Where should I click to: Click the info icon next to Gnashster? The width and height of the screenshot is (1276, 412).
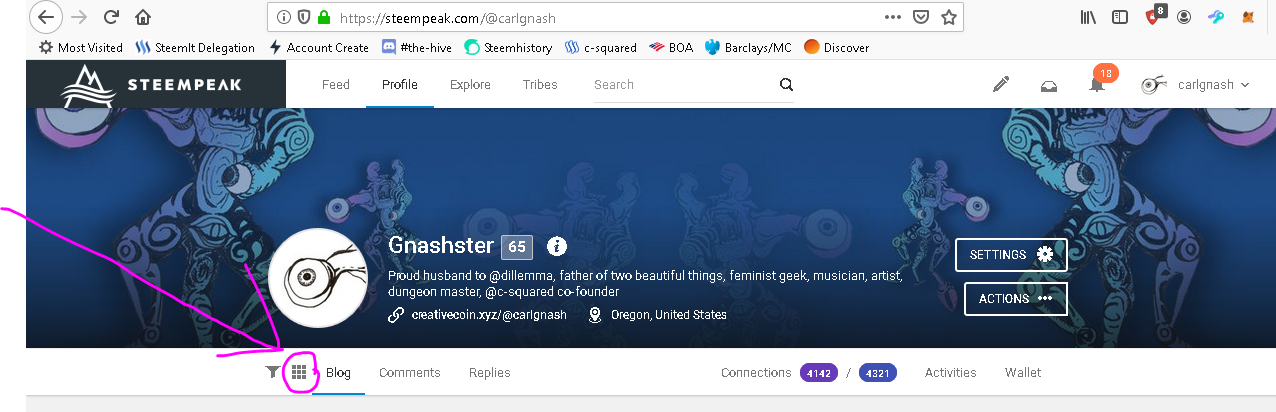pos(558,246)
